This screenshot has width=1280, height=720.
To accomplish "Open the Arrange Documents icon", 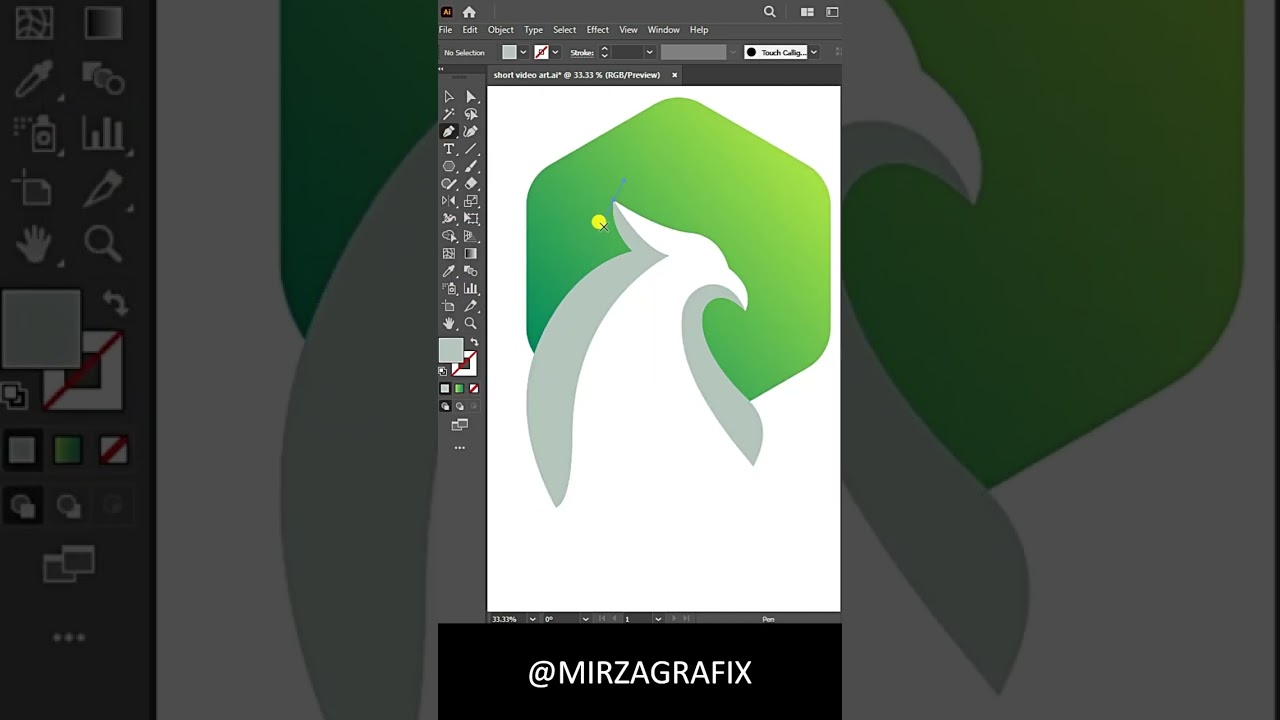I will [807, 12].
